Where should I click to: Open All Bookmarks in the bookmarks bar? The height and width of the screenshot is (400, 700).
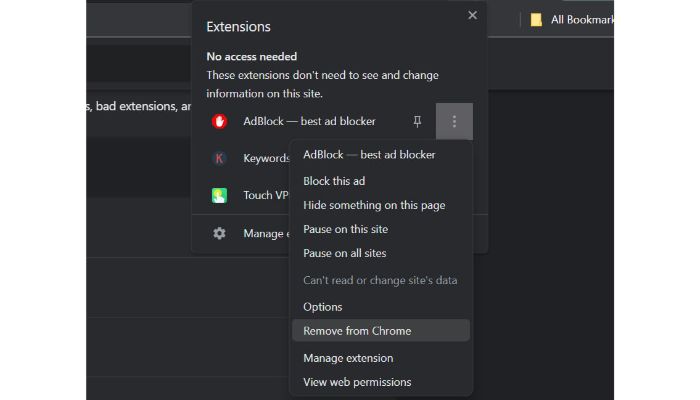pyautogui.click(x=582, y=20)
